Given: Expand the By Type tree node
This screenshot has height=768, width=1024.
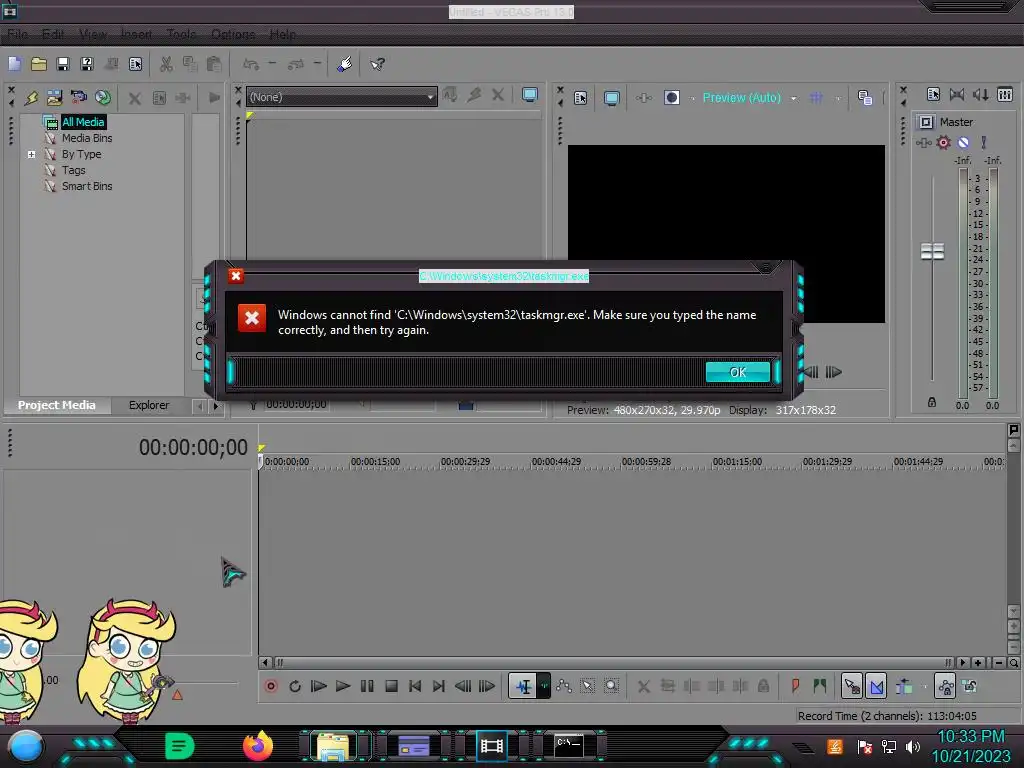Looking at the screenshot, I should click(x=31, y=155).
